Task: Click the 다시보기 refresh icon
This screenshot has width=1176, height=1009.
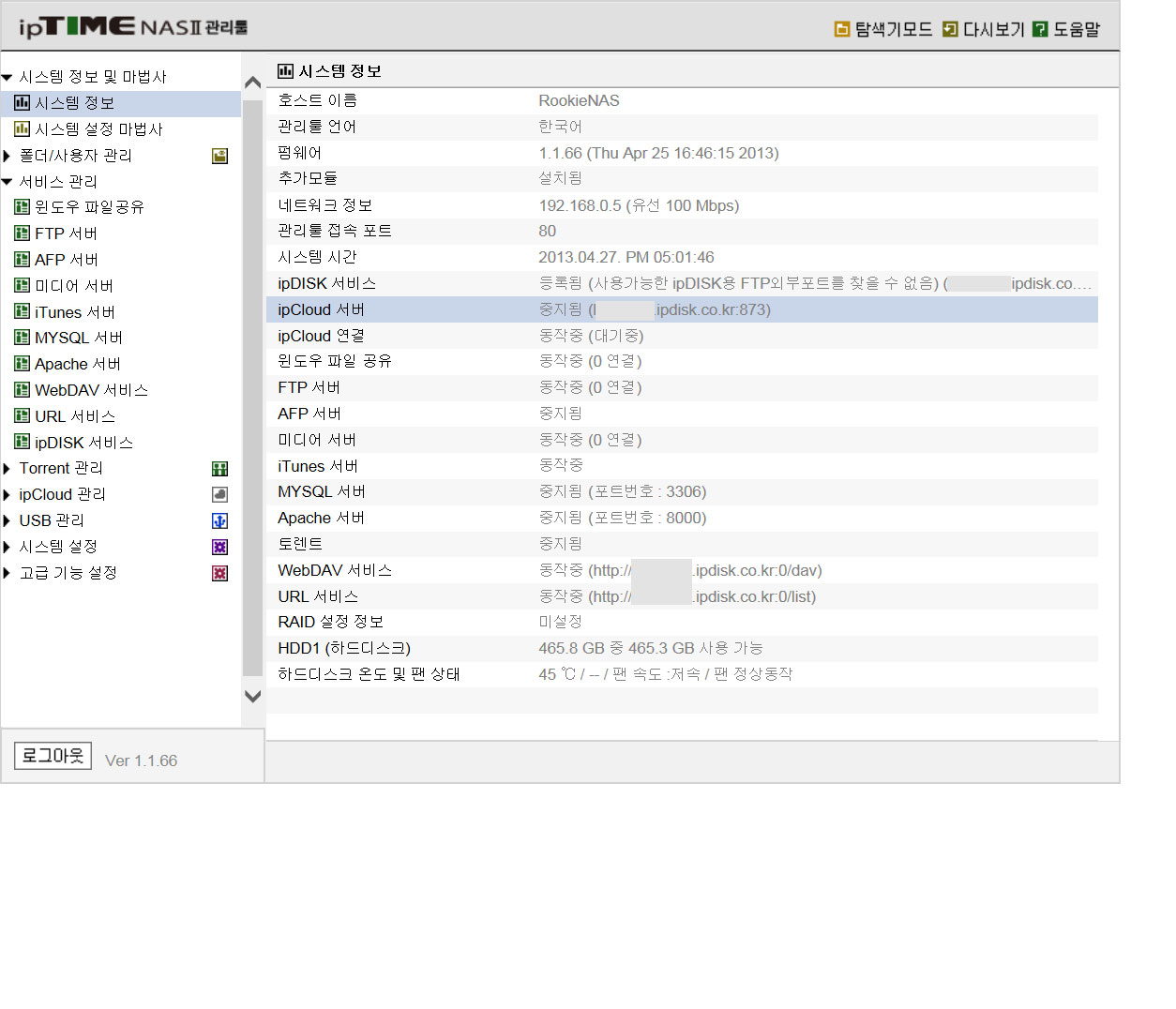Action: (x=950, y=29)
